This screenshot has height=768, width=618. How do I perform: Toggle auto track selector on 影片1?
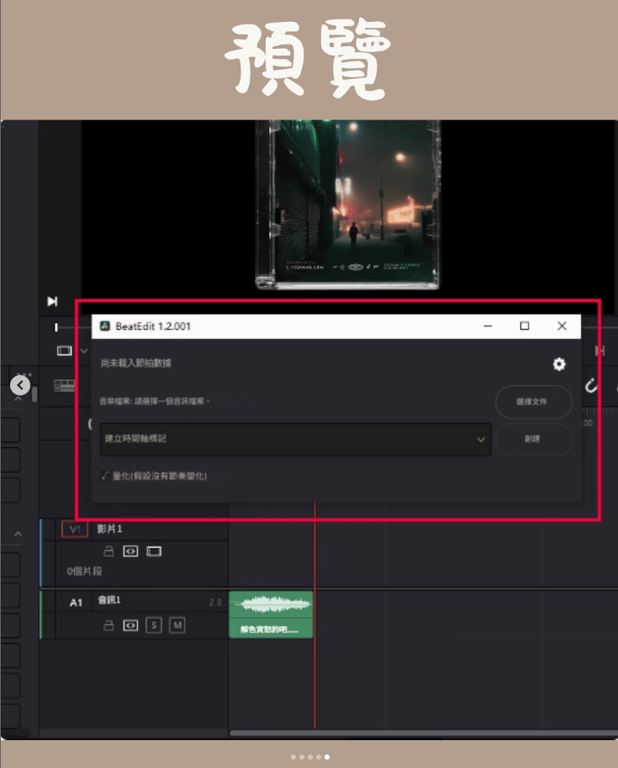click(x=130, y=552)
